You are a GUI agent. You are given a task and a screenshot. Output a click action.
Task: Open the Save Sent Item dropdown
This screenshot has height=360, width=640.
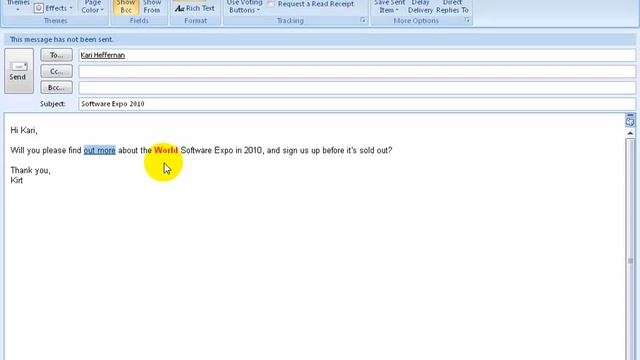389,7
